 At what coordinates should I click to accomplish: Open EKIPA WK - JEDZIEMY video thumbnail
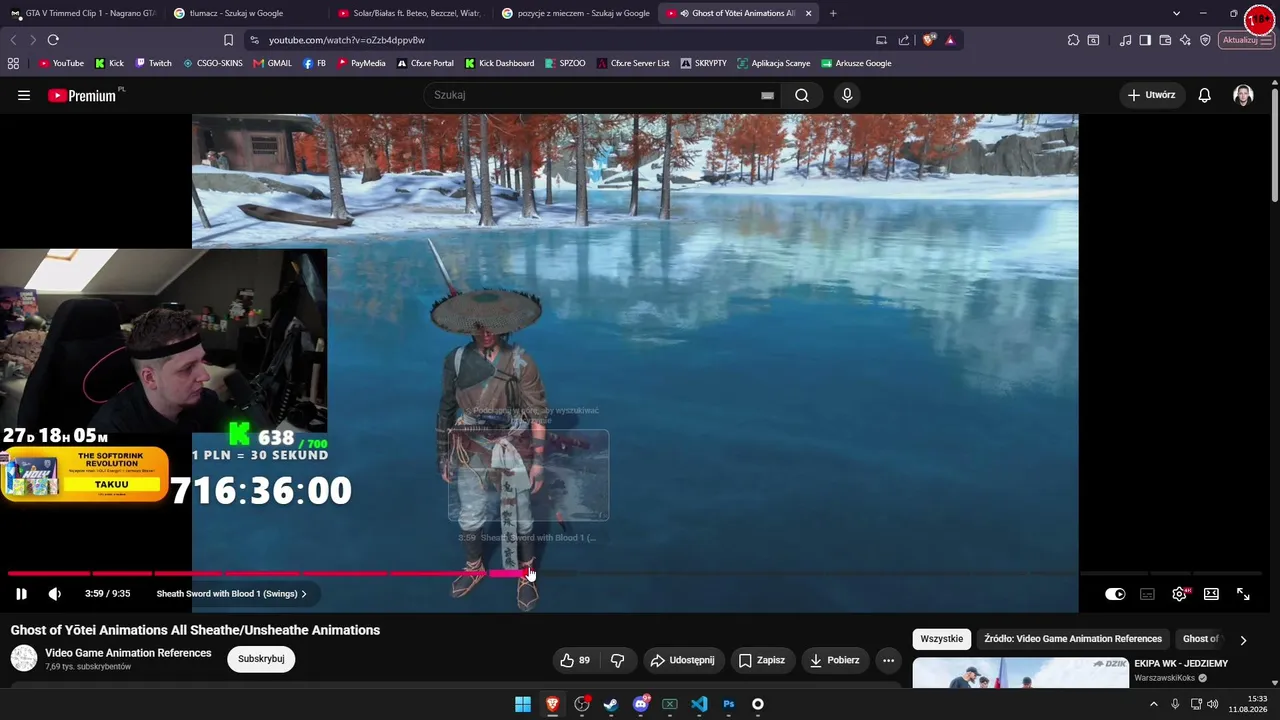click(1020, 673)
